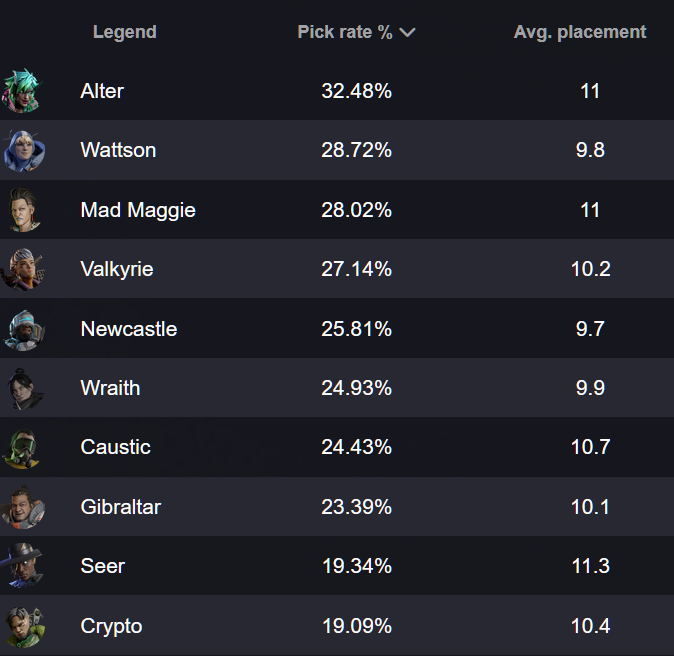
Task: Click the Mad Maggie name link
Action: click(138, 210)
